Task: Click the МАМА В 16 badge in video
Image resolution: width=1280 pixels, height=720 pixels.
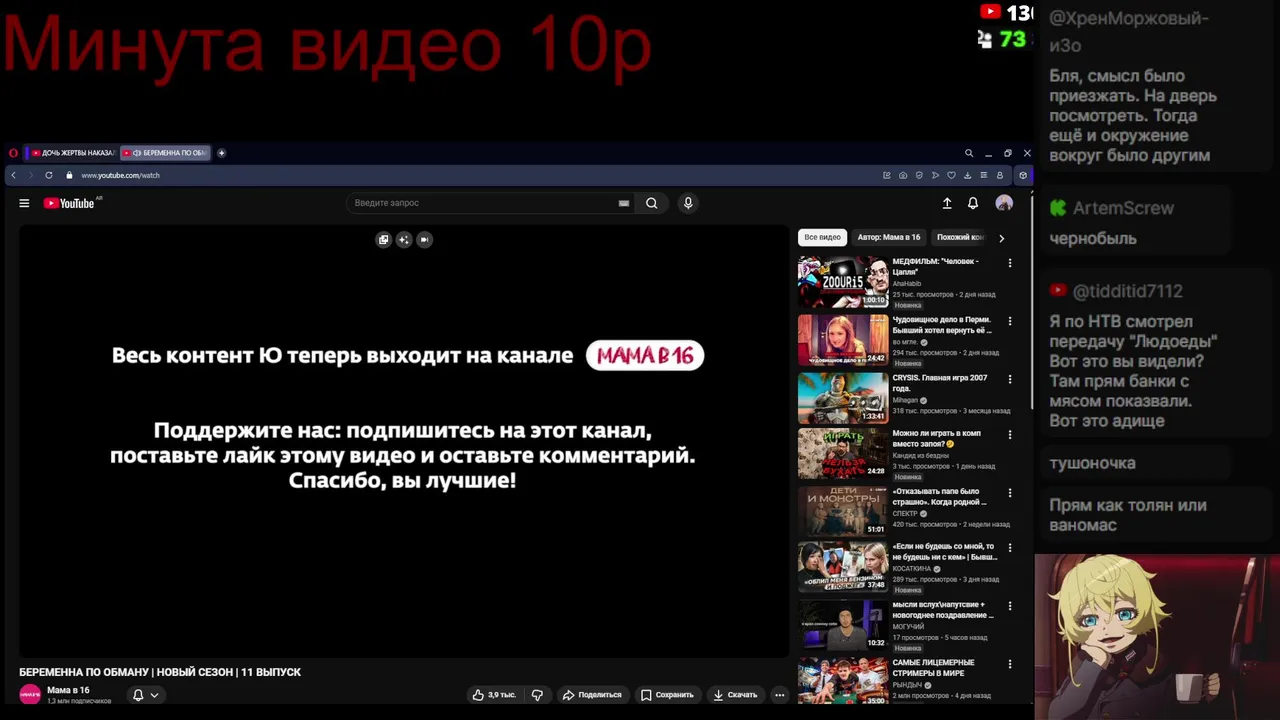Action: pos(645,356)
